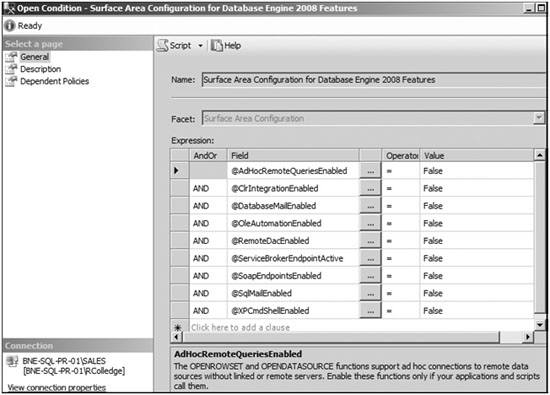Open ellipsis editor for @DatabaseMailEnabled
The height and width of the screenshot is (395, 550).
tap(370, 206)
